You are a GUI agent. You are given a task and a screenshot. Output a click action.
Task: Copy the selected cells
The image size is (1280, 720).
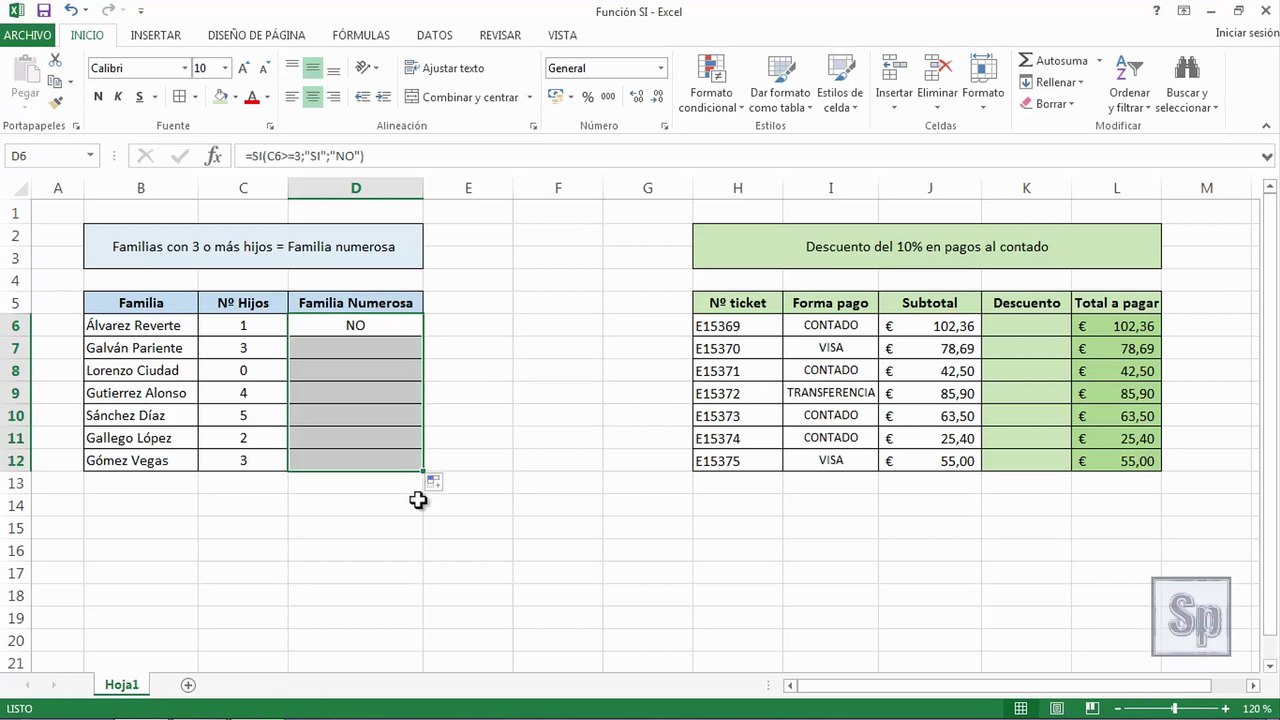[x=55, y=82]
